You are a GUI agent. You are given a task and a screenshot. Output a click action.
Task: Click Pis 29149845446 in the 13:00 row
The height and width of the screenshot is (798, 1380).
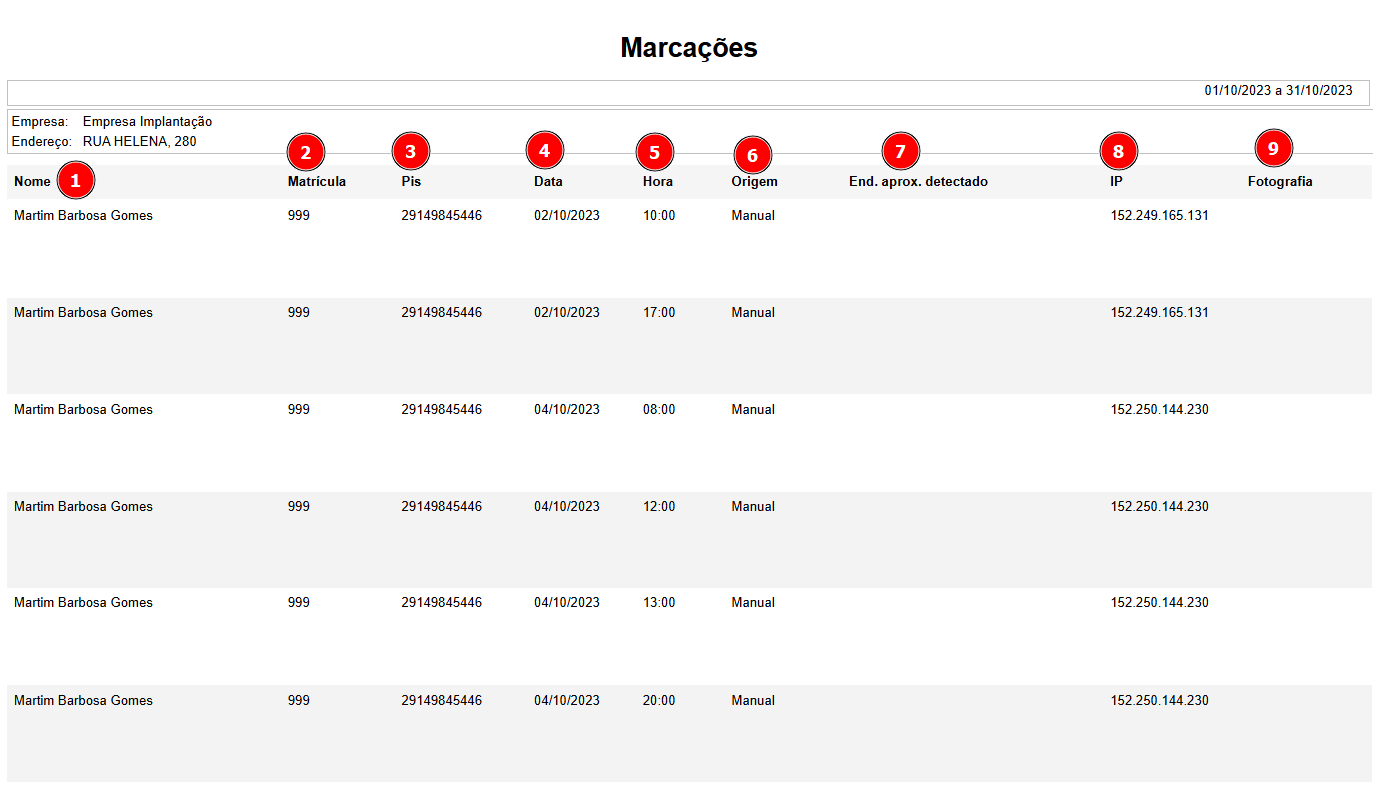click(x=441, y=603)
